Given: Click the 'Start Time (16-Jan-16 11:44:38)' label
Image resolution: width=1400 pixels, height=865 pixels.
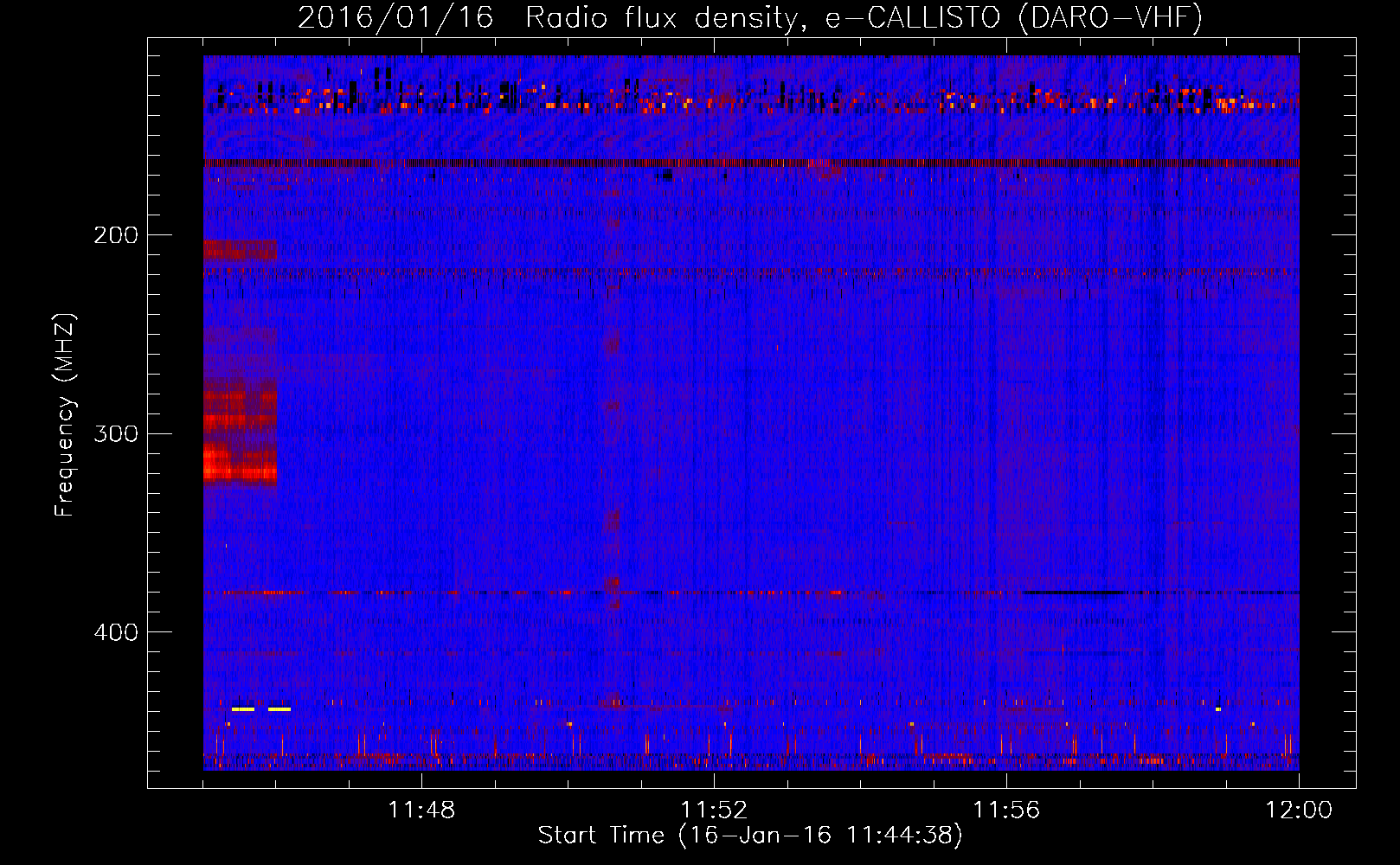Looking at the screenshot, I should (750, 836).
